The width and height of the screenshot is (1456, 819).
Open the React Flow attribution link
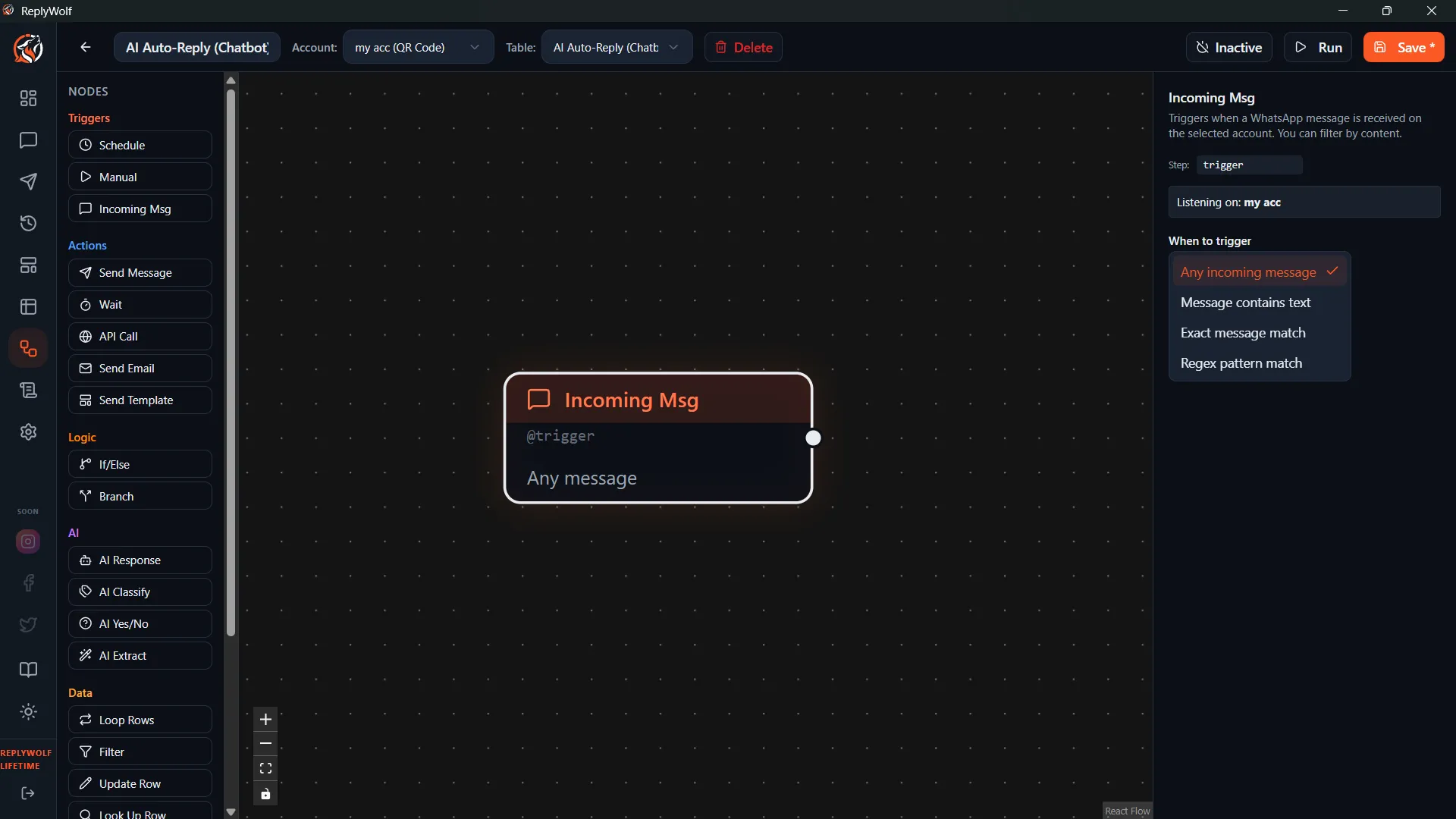click(1128, 811)
